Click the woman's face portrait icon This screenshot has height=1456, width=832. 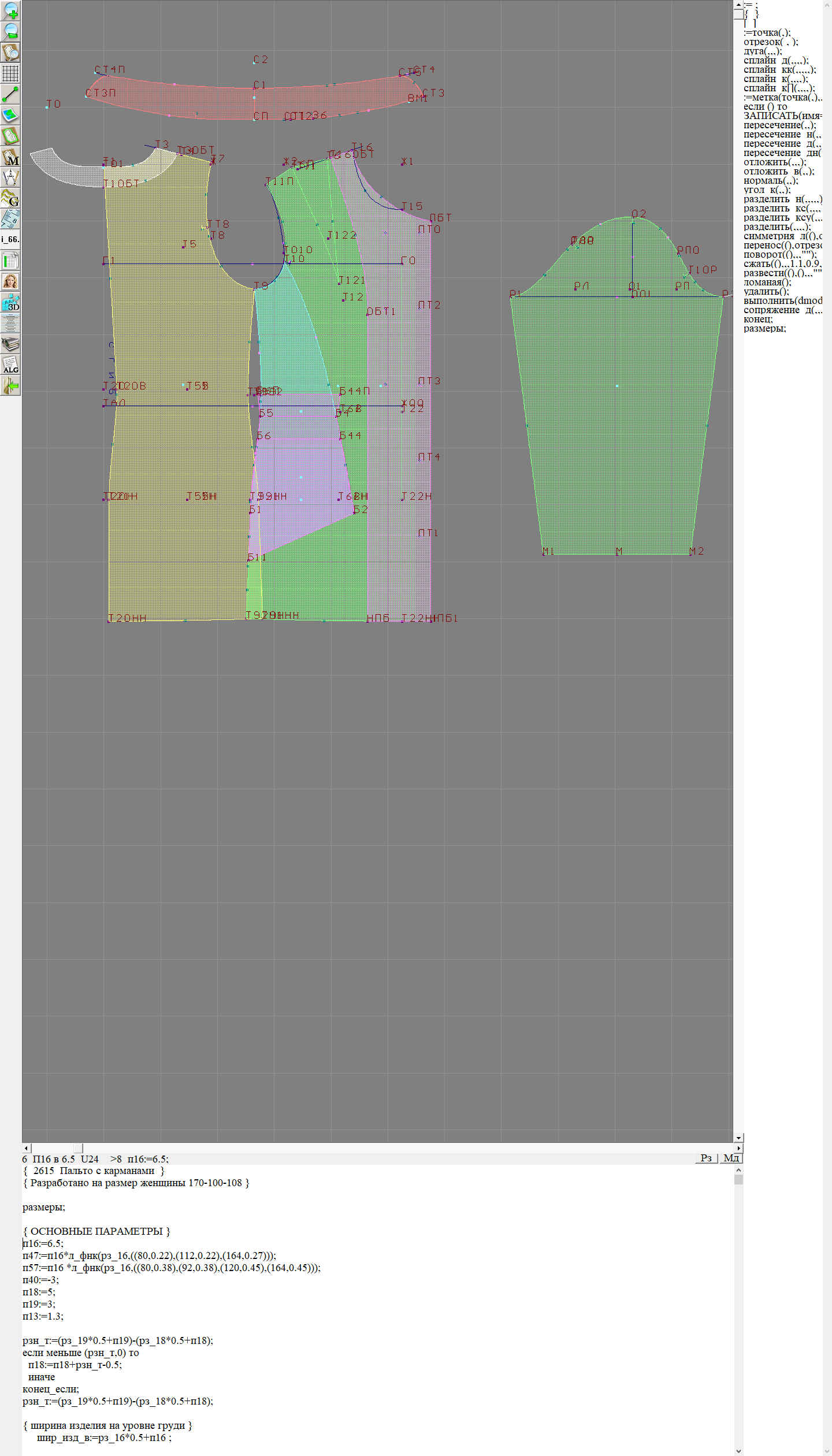pyautogui.click(x=10, y=281)
